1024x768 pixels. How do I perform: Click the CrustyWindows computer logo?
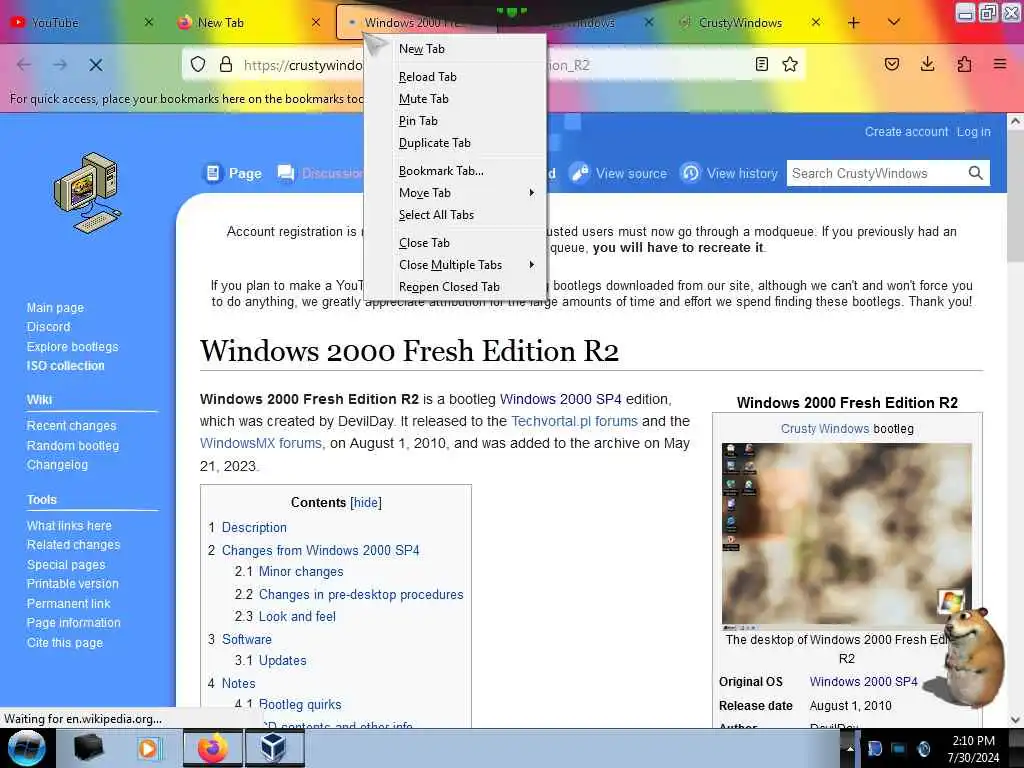point(88,193)
